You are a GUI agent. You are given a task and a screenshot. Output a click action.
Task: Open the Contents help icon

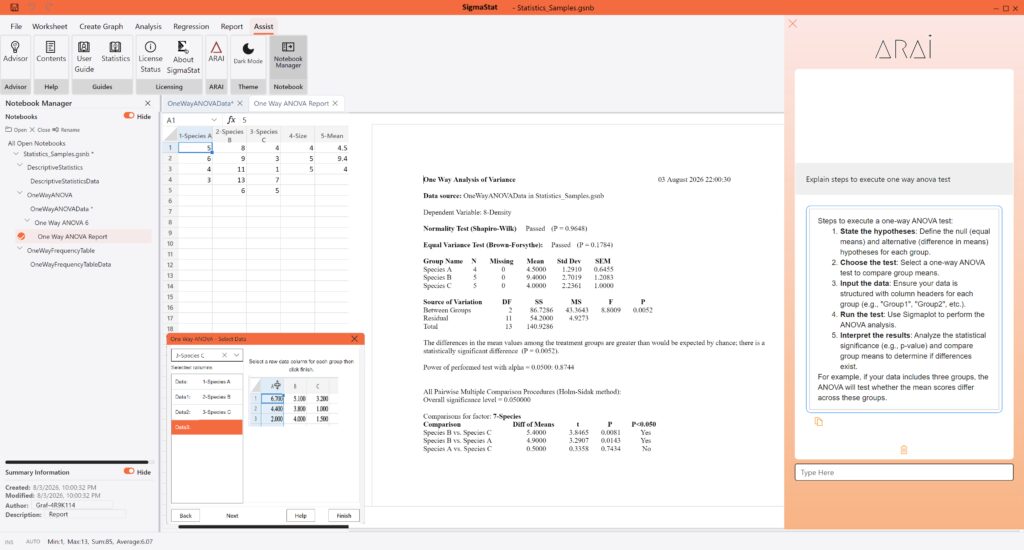[x=51, y=52]
